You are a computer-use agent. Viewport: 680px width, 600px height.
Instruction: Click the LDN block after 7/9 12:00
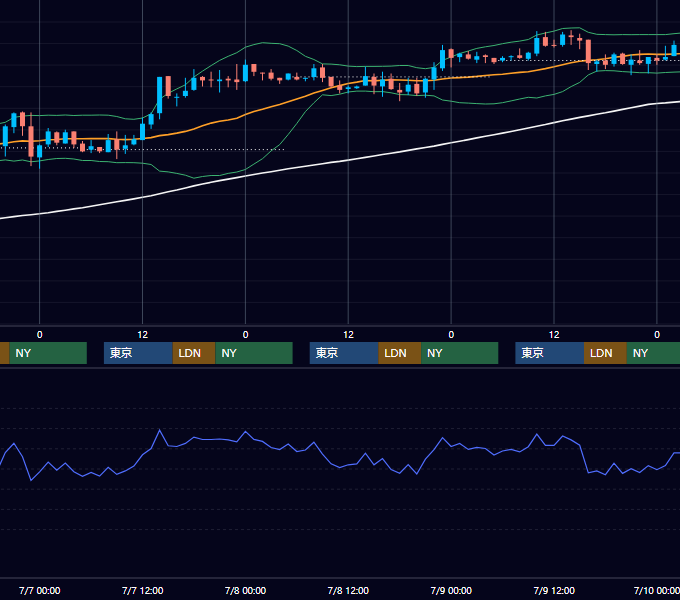tap(605, 353)
